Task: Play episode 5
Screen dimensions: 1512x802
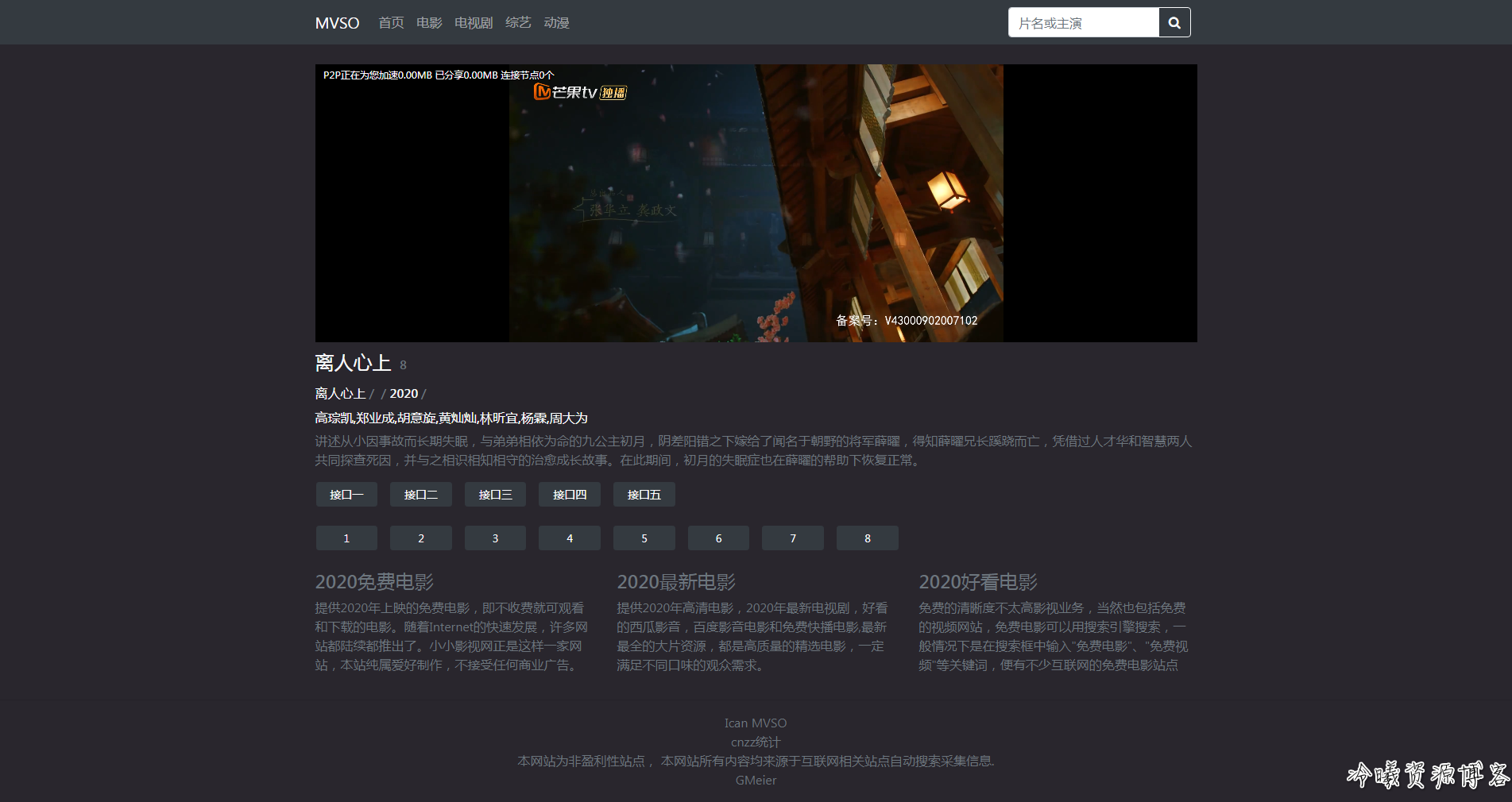Action: tap(644, 538)
